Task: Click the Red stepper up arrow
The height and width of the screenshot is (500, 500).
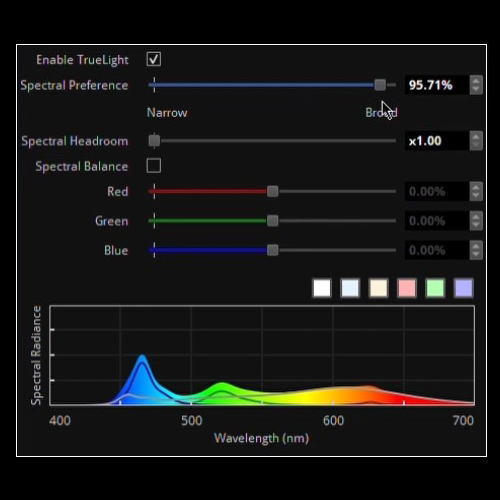Action: click(476, 187)
